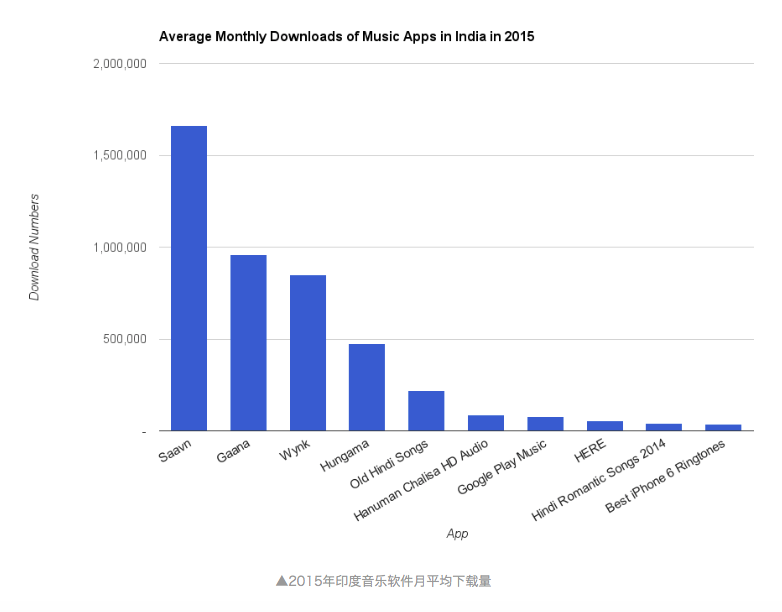This screenshot has width=782, height=612.
Task: Click the HERE axis label
Action: pyautogui.click(x=590, y=450)
